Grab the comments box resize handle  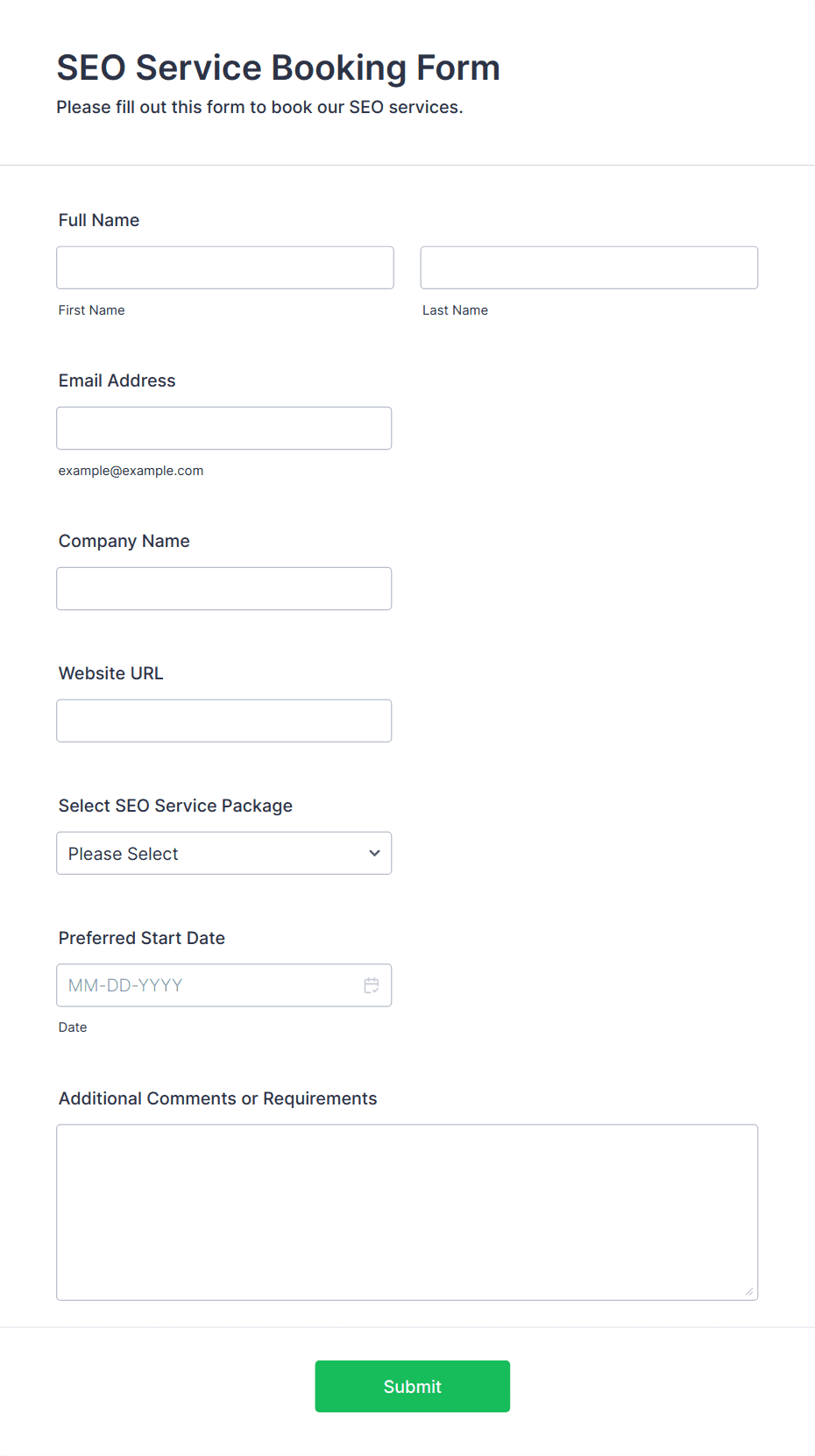[x=748, y=1290]
